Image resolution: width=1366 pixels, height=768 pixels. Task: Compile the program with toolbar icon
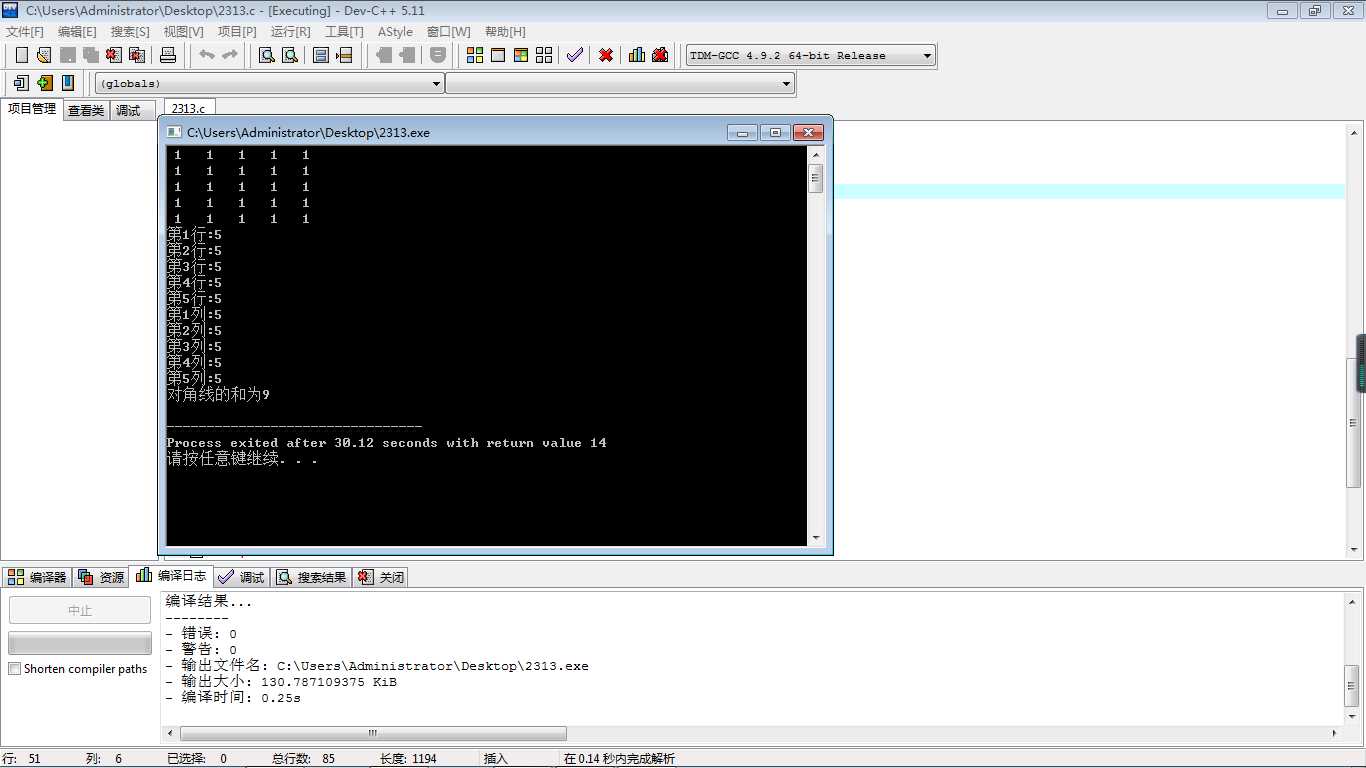[x=475, y=55]
